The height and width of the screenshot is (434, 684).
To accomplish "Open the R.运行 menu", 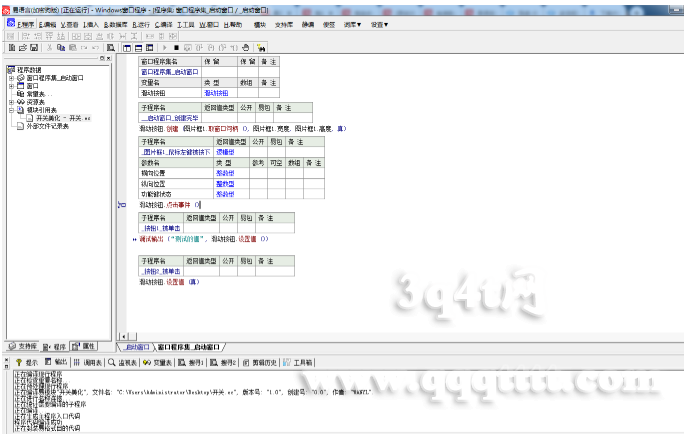I will click(141, 25).
